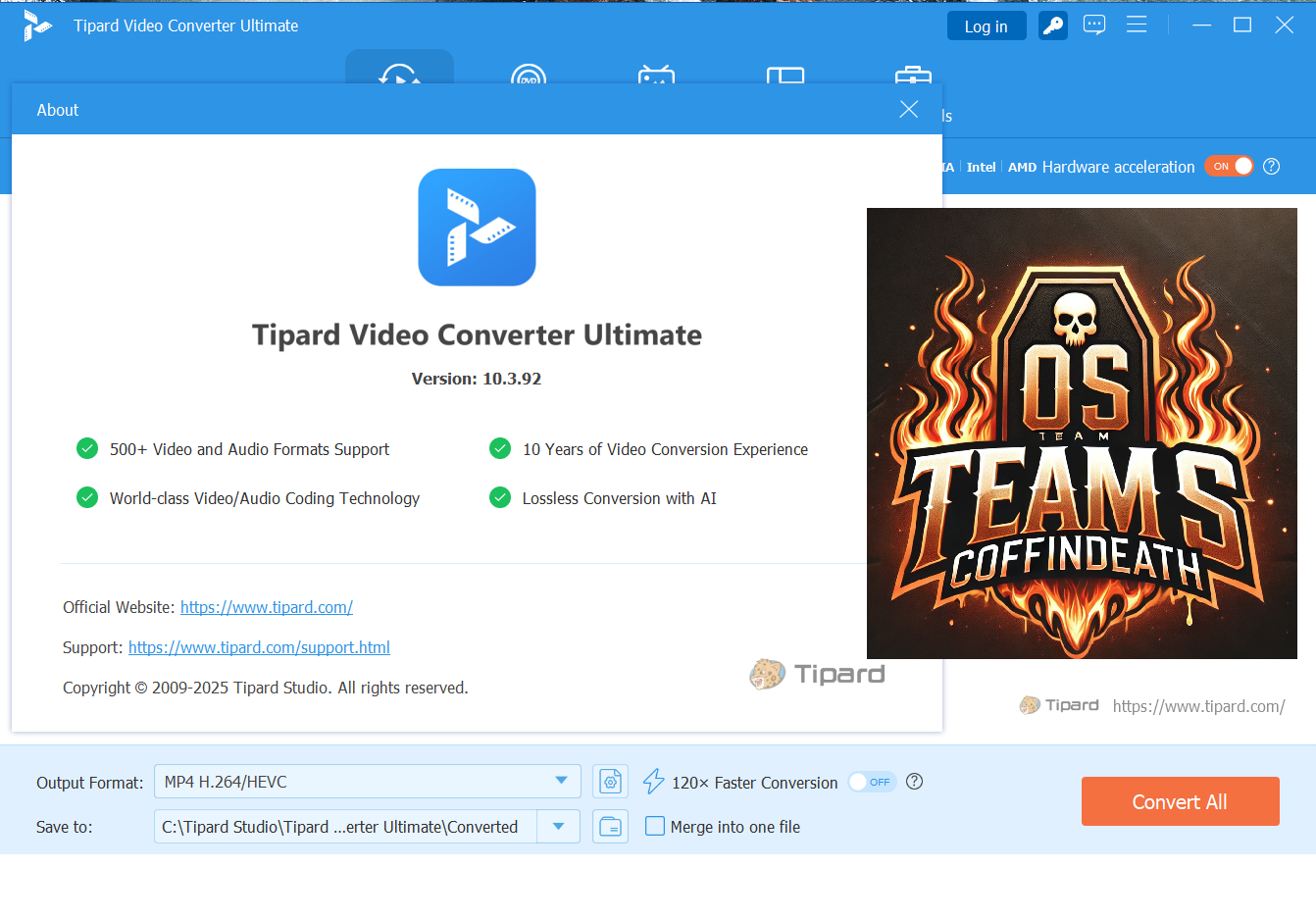The height and width of the screenshot is (919, 1316).
Task: Open the register key icon
Action: (x=1053, y=26)
